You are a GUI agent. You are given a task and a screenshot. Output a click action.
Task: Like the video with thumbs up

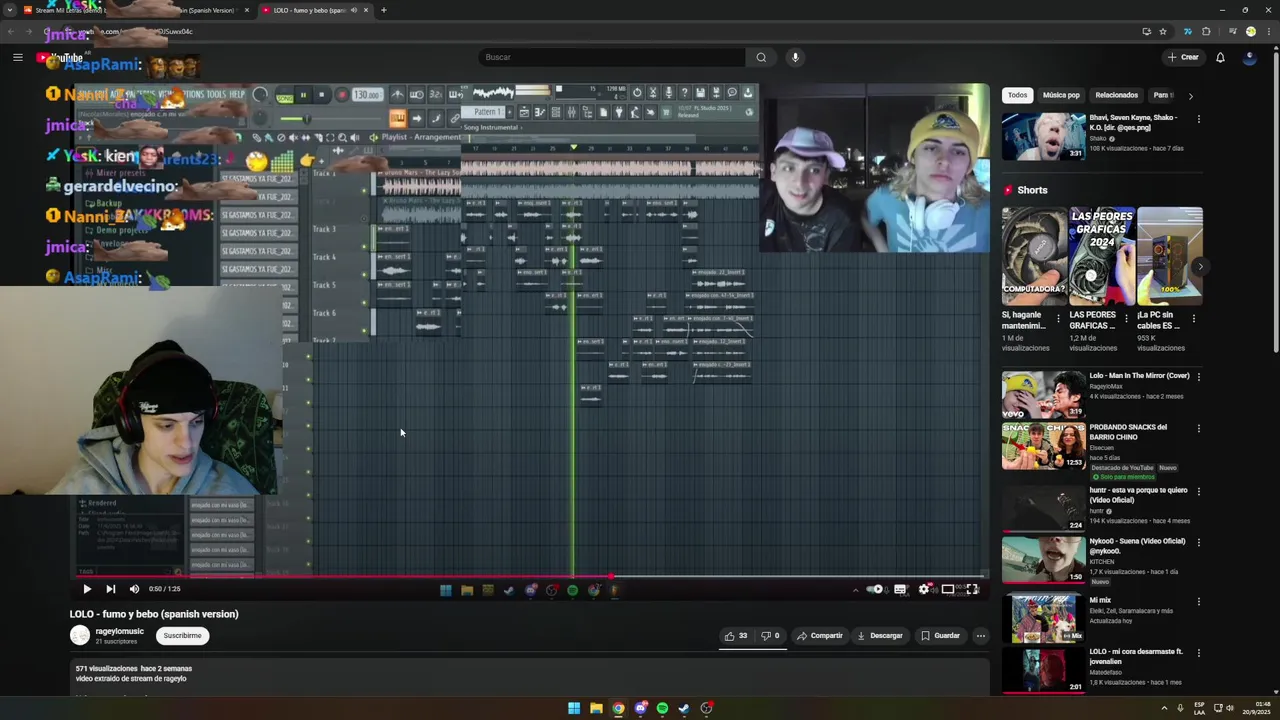pyautogui.click(x=736, y=635)
